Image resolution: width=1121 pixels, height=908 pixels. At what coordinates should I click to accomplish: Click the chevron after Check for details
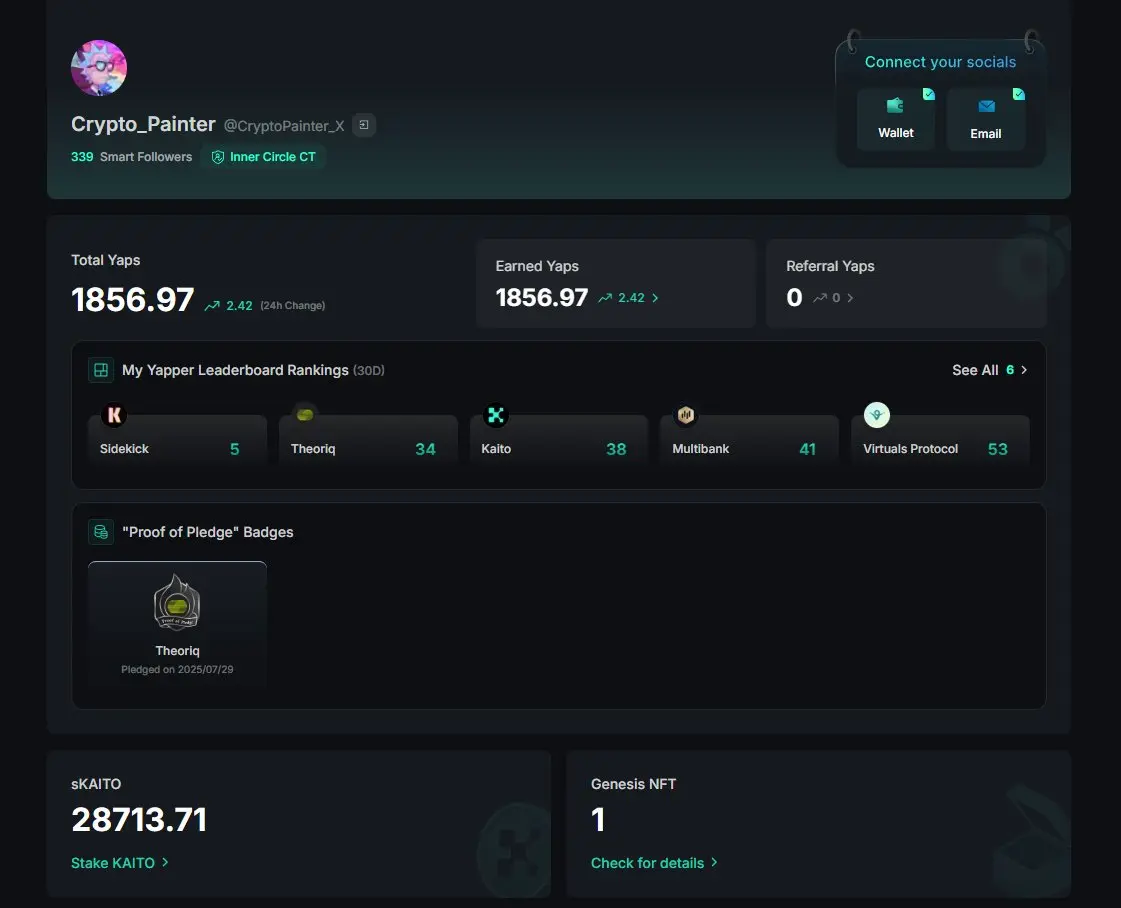(x=714, y=862)
